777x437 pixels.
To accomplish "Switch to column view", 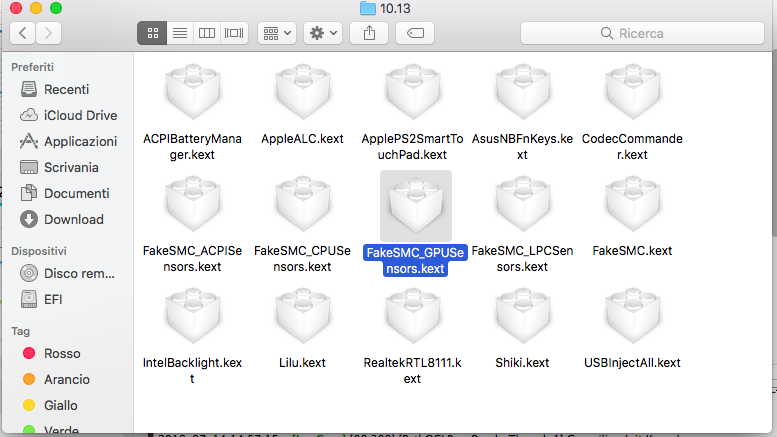I will (x=207, y=33).
